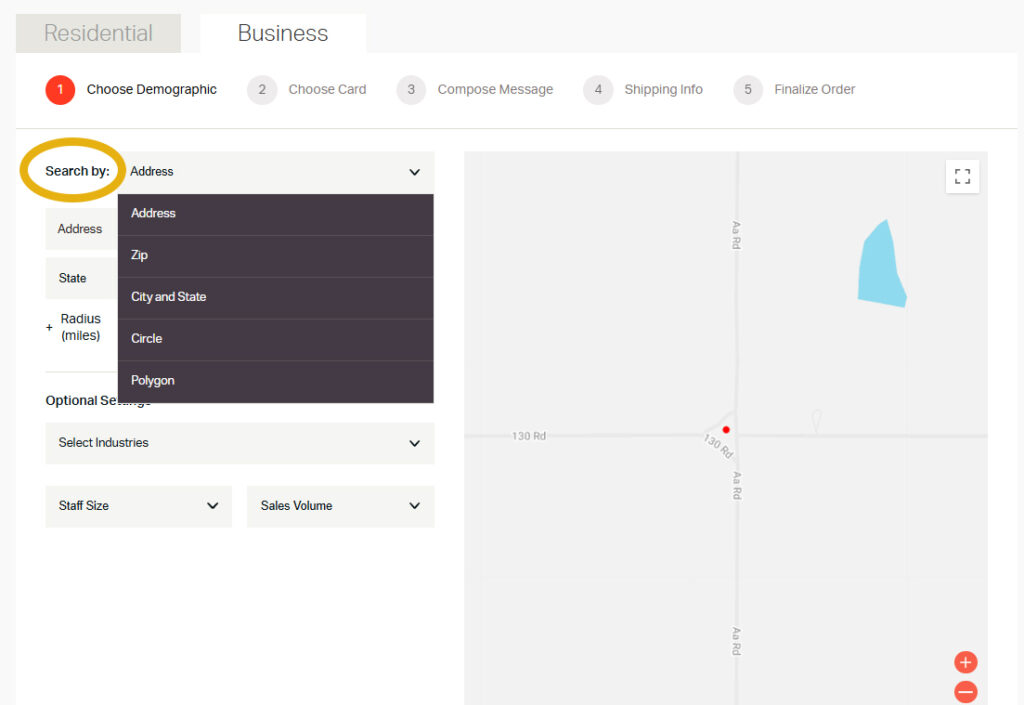The height and width of the screenshot is (705, 1024).
Task: Click the State input field
Action: click(82, 279)
